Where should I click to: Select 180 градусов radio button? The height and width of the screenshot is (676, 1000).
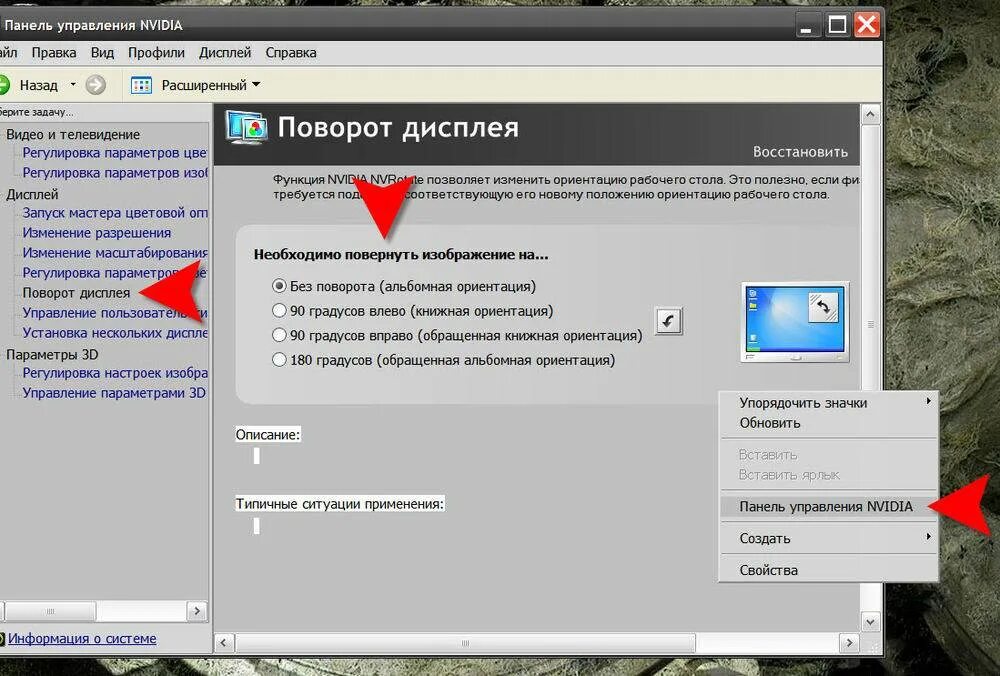point(279,360)
